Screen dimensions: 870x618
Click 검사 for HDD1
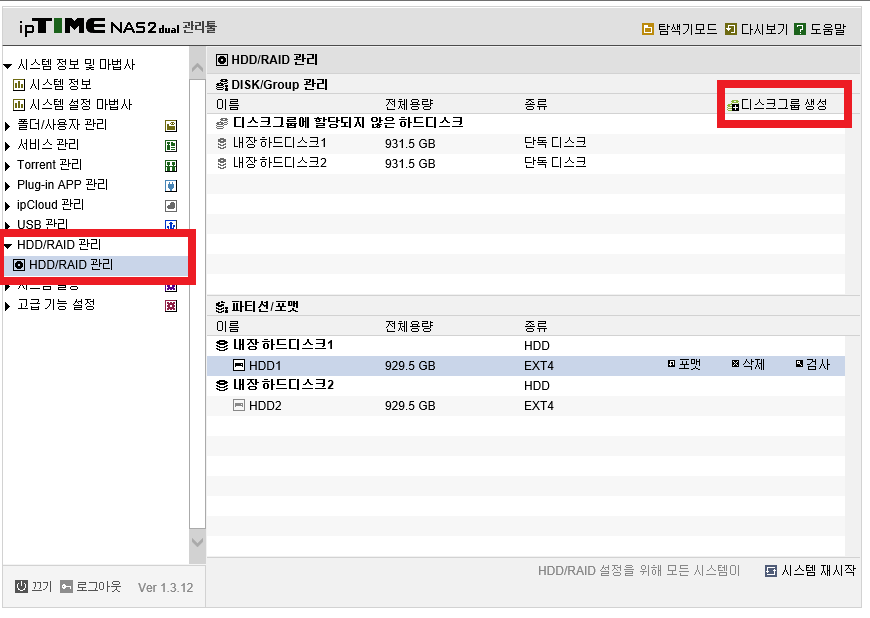(813, 364)
